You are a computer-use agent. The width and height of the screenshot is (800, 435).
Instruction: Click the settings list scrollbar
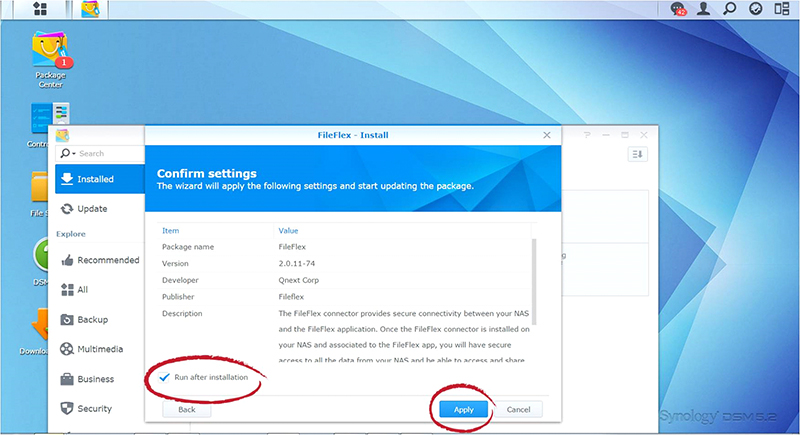[534, 281]
